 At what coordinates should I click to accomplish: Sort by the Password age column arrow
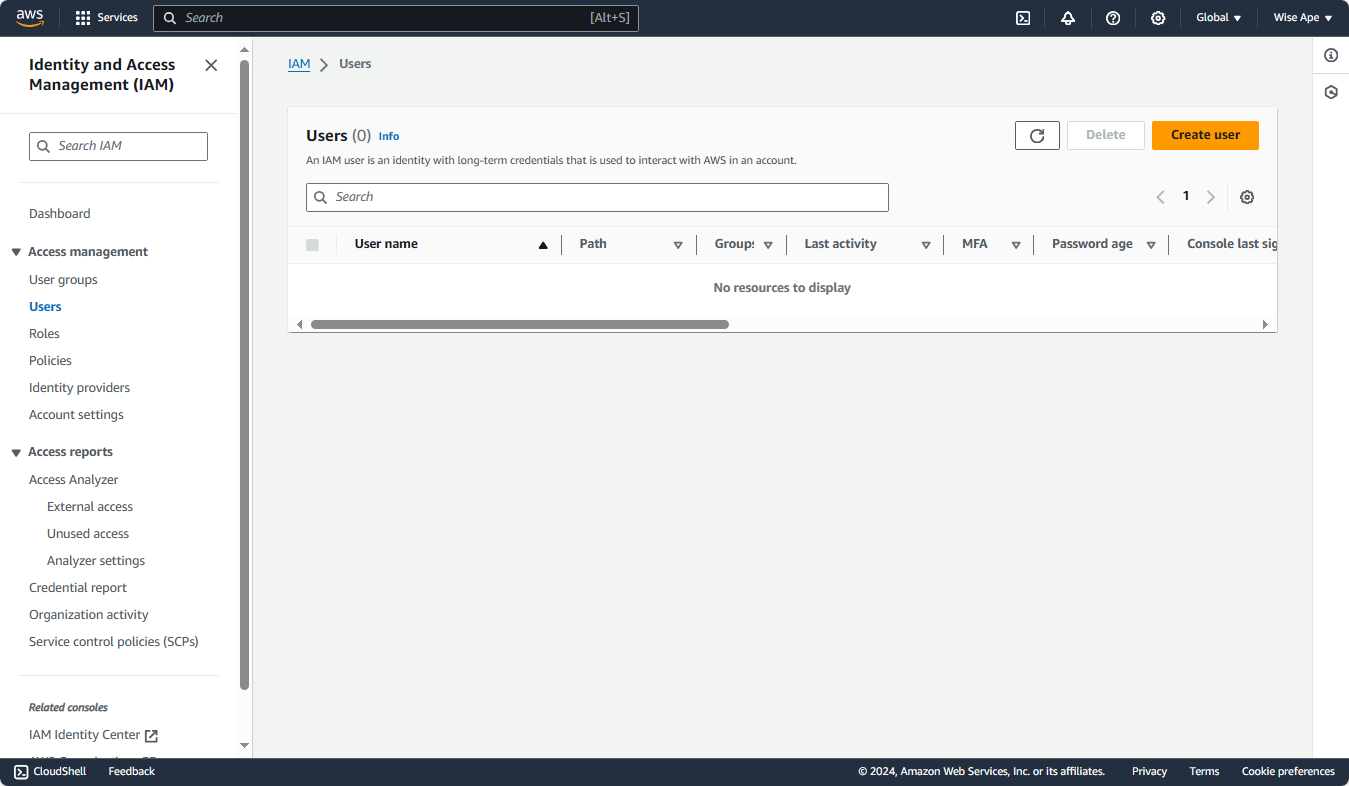point(1151,245)
